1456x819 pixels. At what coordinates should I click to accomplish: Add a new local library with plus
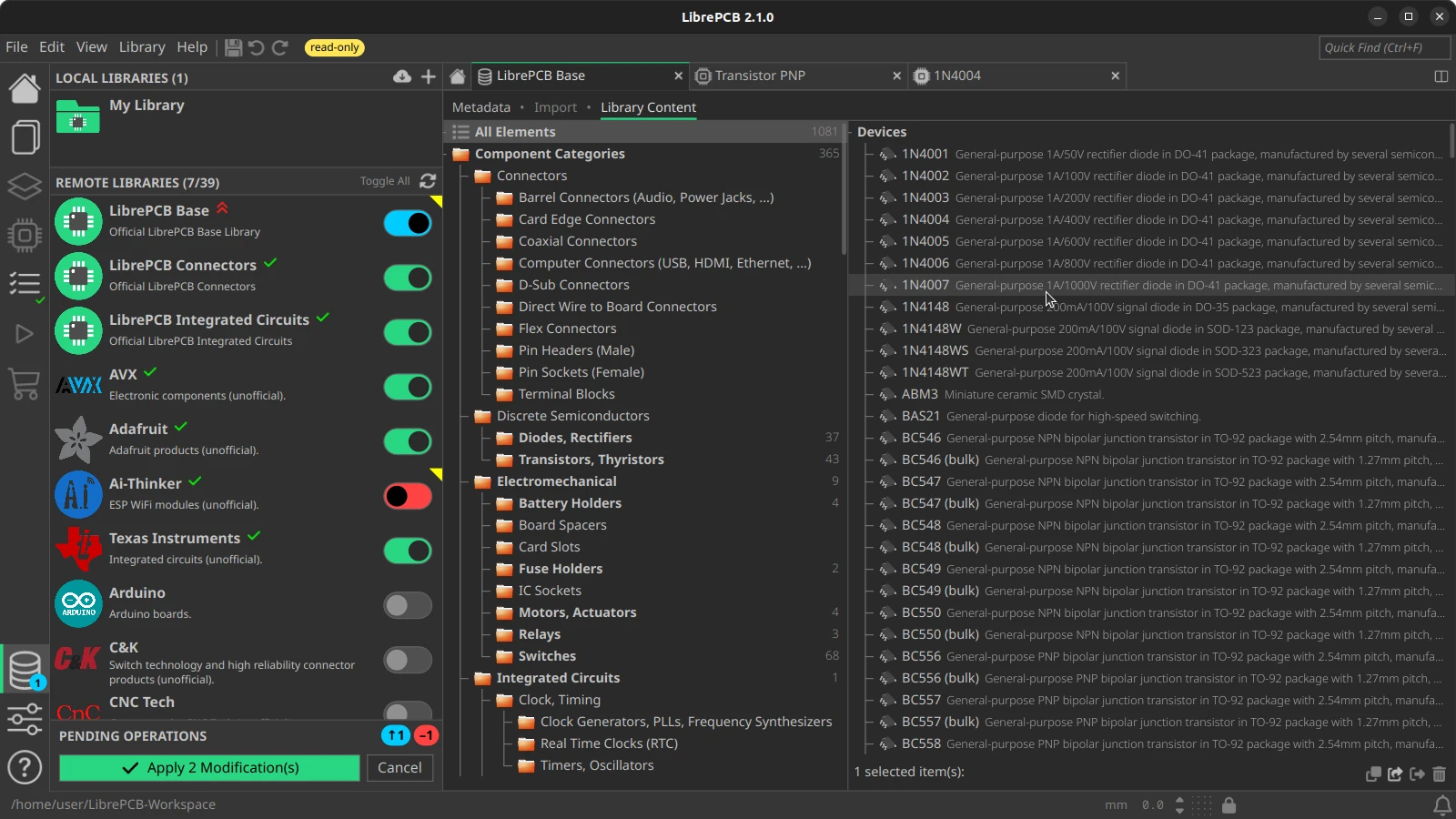click(428, 76)
